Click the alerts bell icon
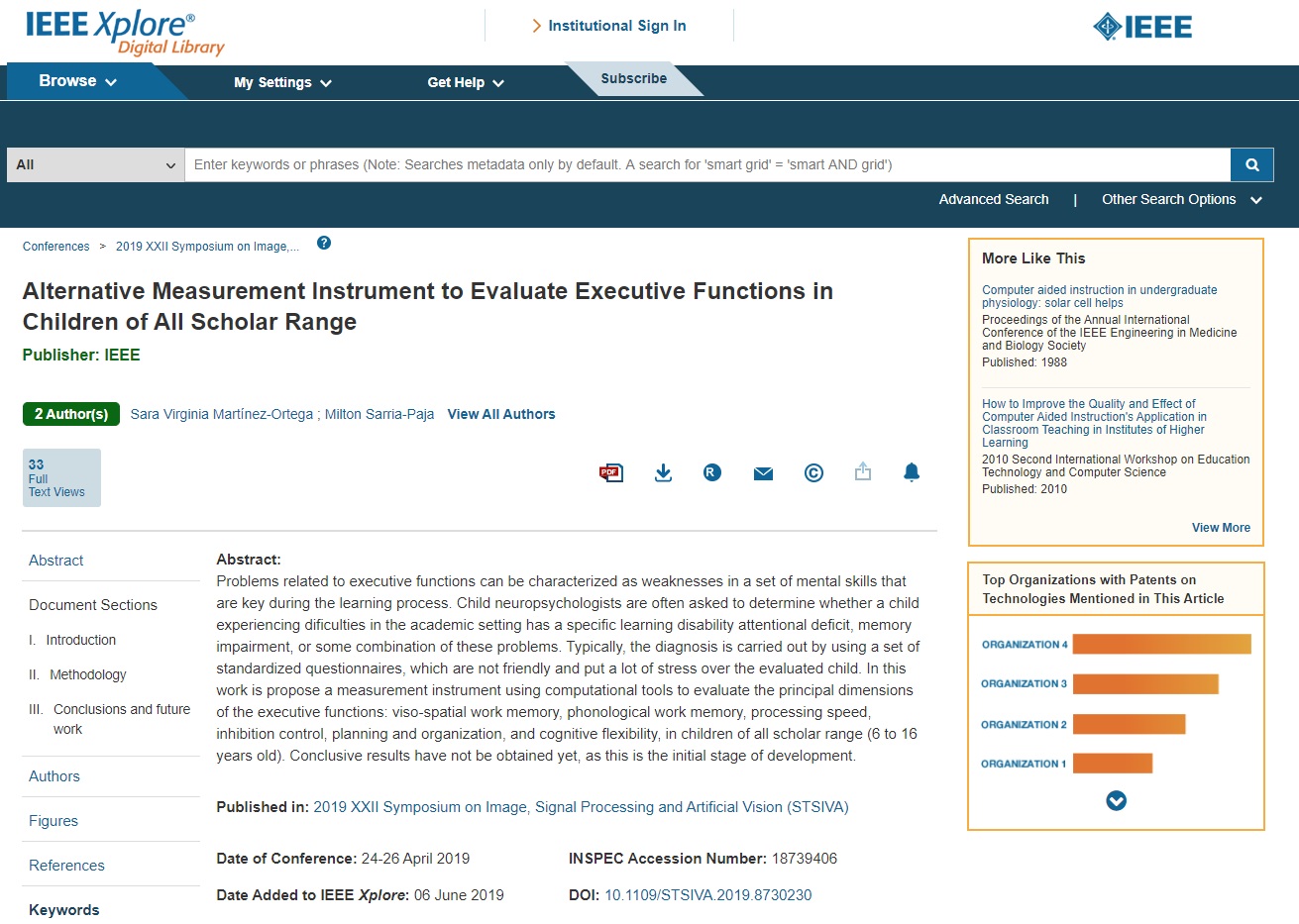 click(x=912, y=472)
